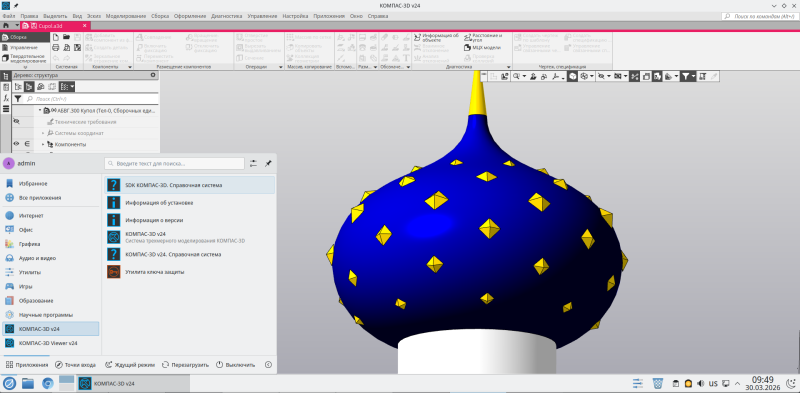Open launcher configuration sliders icon
800x393 pixels.
[254, 163]
